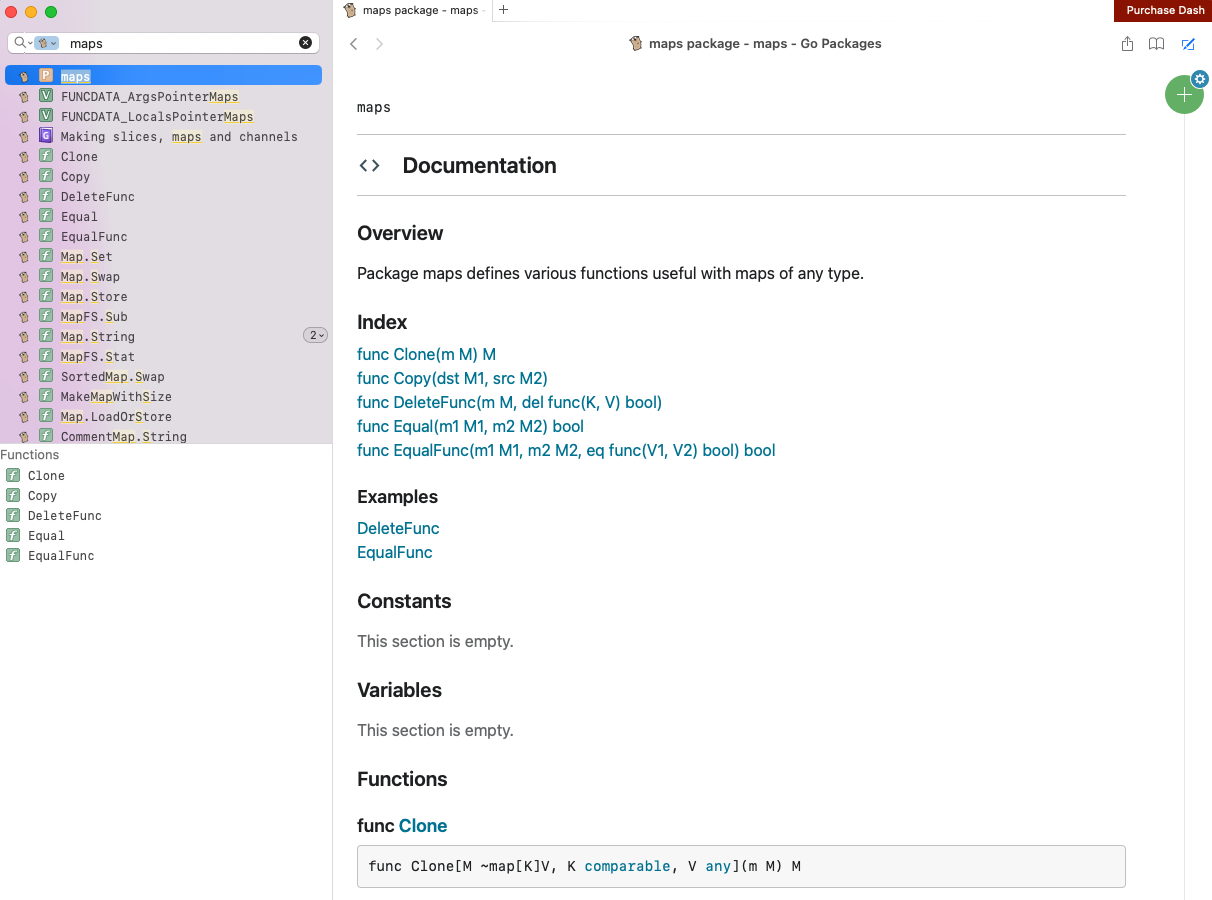Image resolution: width=1212 pixels, height=900 pixels.
Task: Open the EqualFunc example link
Action: pyautogui.click(x=394, y=552)
